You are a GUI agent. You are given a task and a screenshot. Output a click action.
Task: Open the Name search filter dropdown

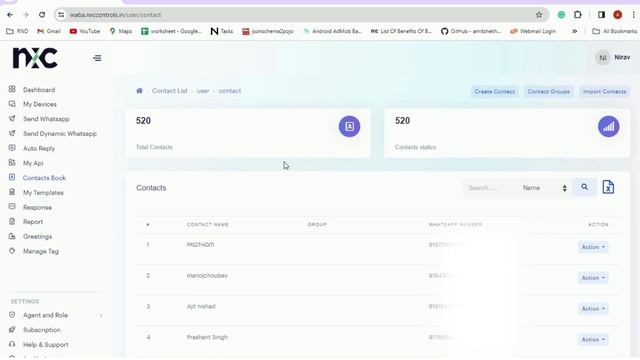(x=544, y=188)
